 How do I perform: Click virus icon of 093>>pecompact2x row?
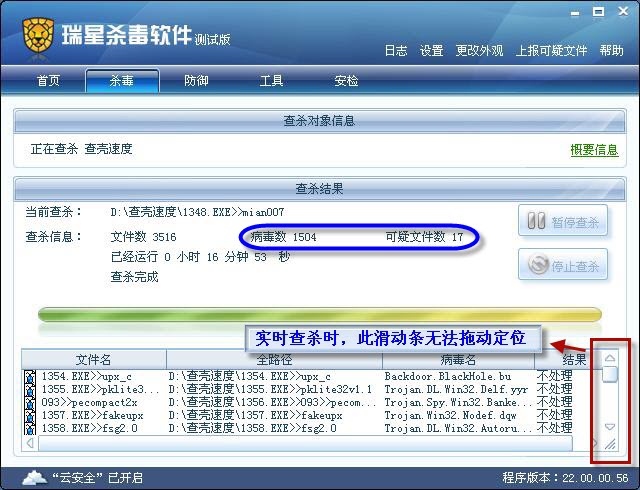pyautogui.click(x=30, y=403)
